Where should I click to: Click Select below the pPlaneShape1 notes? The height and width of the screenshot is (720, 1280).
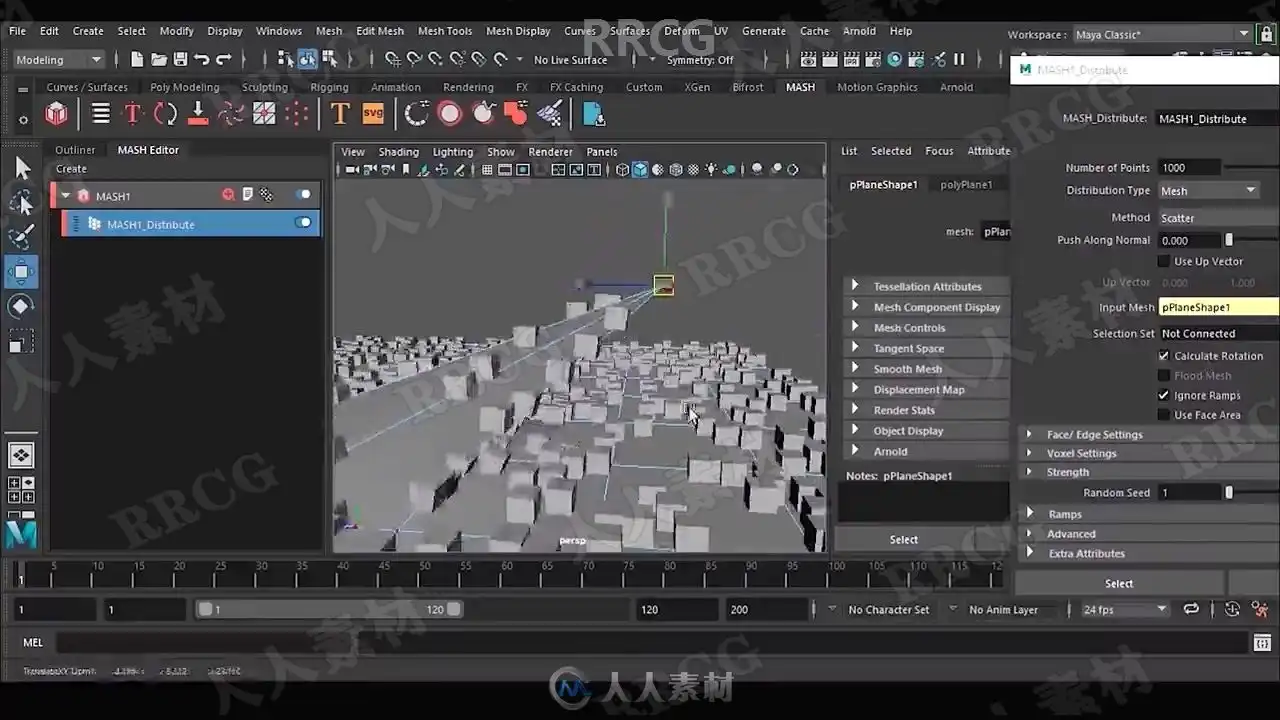click(x=904, y=540)
